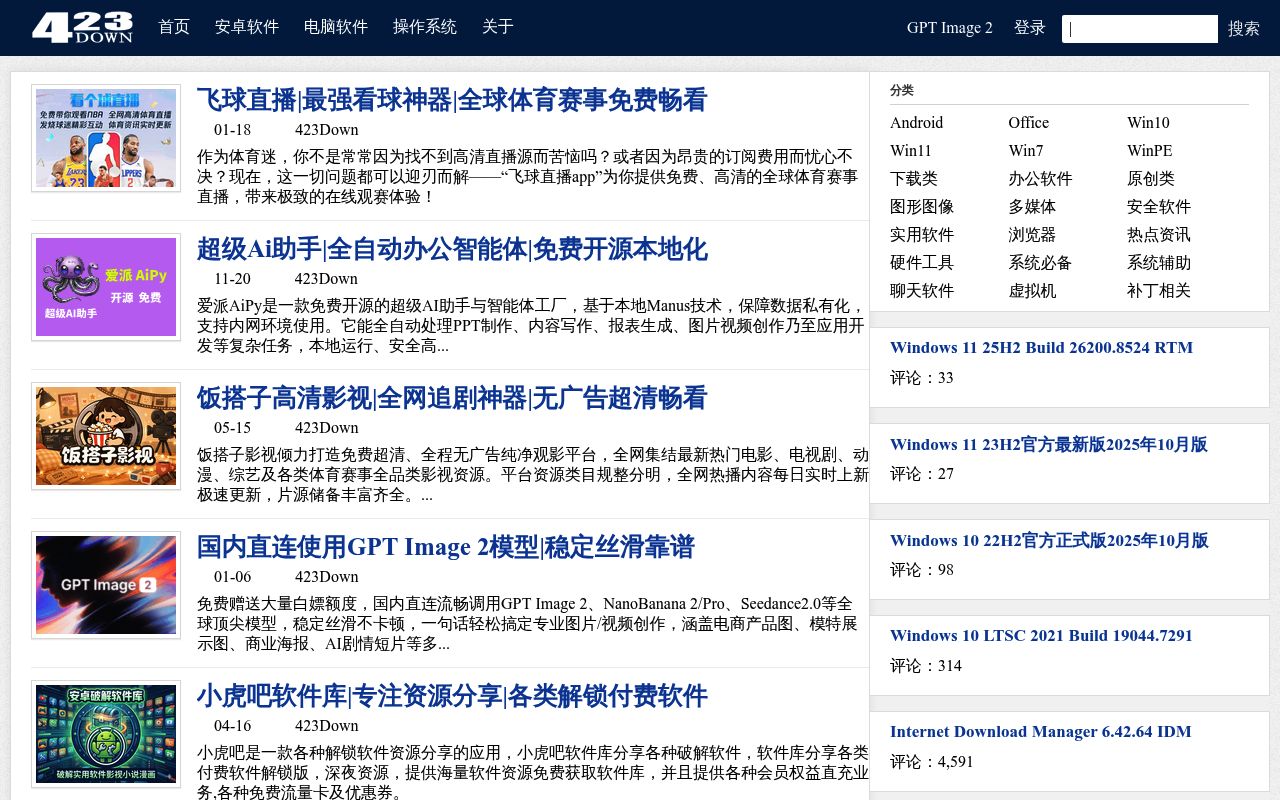Open Windows 11 25H2 Build 26200.8524 RTM

[x=1041, y=348]
